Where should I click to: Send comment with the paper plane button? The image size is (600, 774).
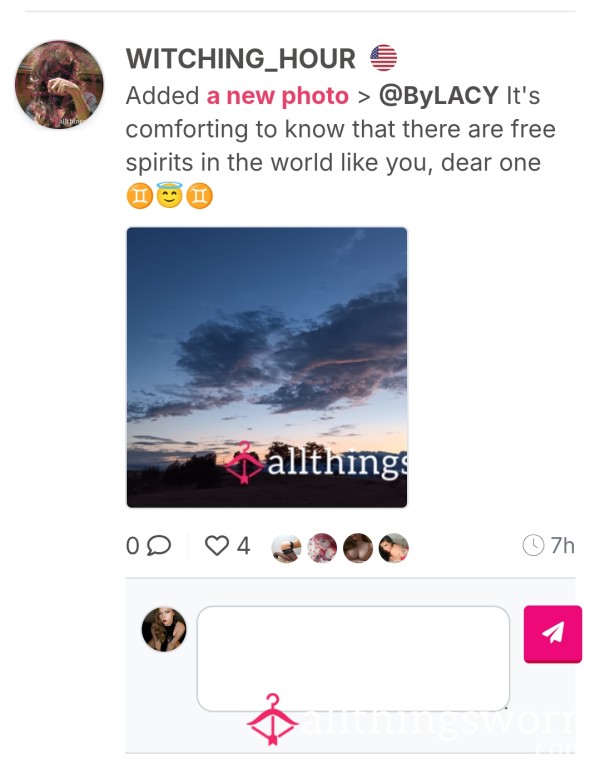click(553, 634)
